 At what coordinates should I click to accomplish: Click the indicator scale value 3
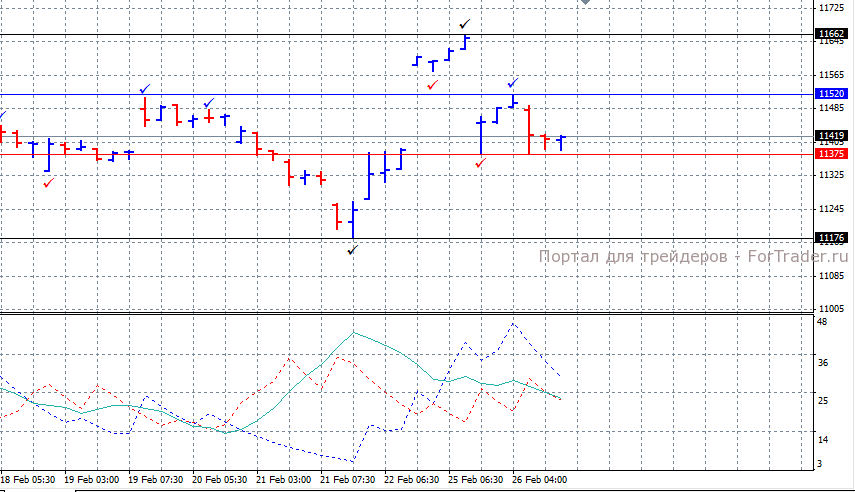pos(820,464)
